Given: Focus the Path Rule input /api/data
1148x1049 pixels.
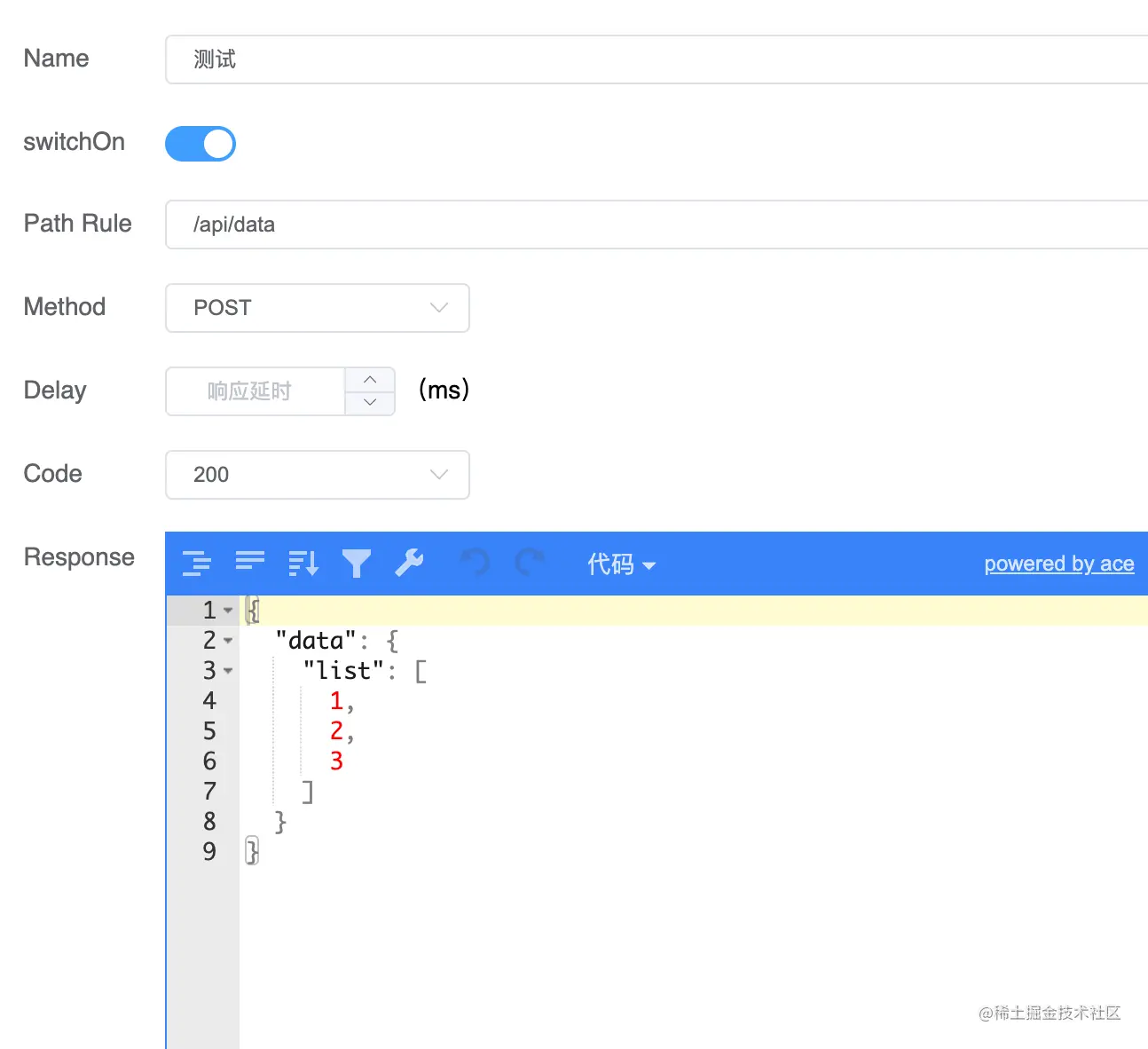Looking at the screenshot, I should tap(657, 225).
